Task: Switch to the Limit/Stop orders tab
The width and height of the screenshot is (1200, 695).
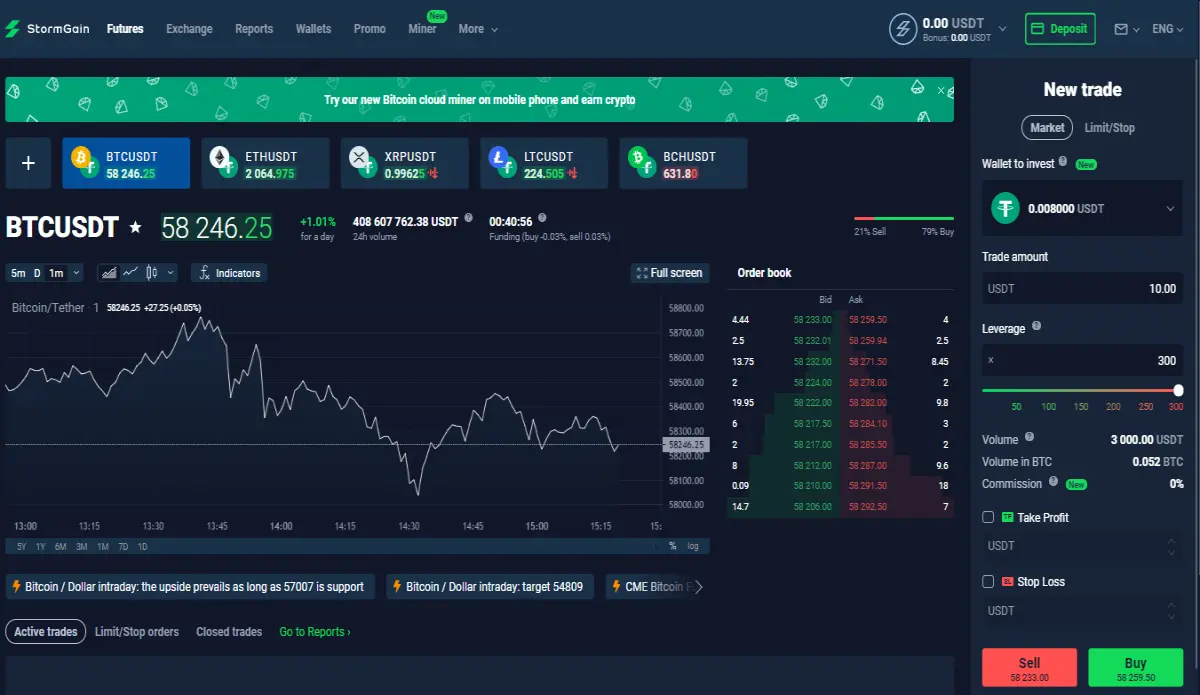Action: click(x=137, y=632)
